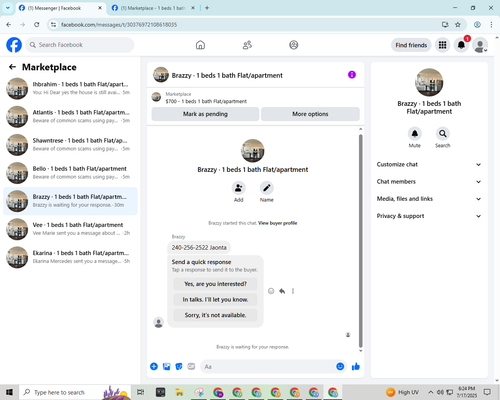The height and width of the screenshot is (400, 500).
Task: Click the Search Facebook field
Action: [80, 45]
